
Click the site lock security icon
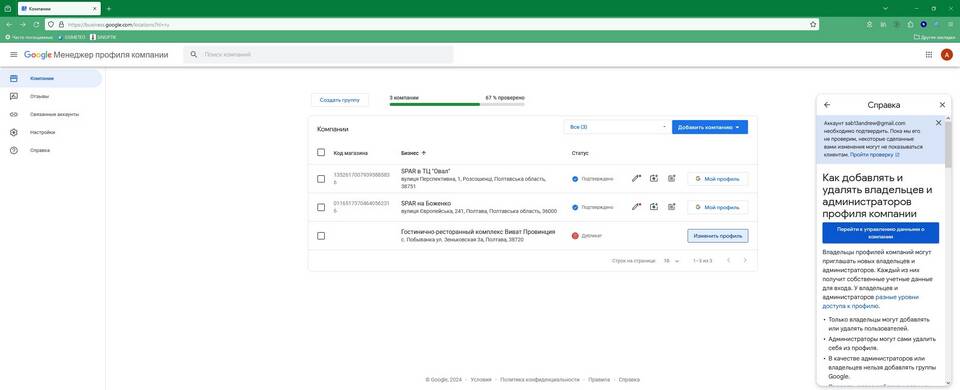click(60, 24)
